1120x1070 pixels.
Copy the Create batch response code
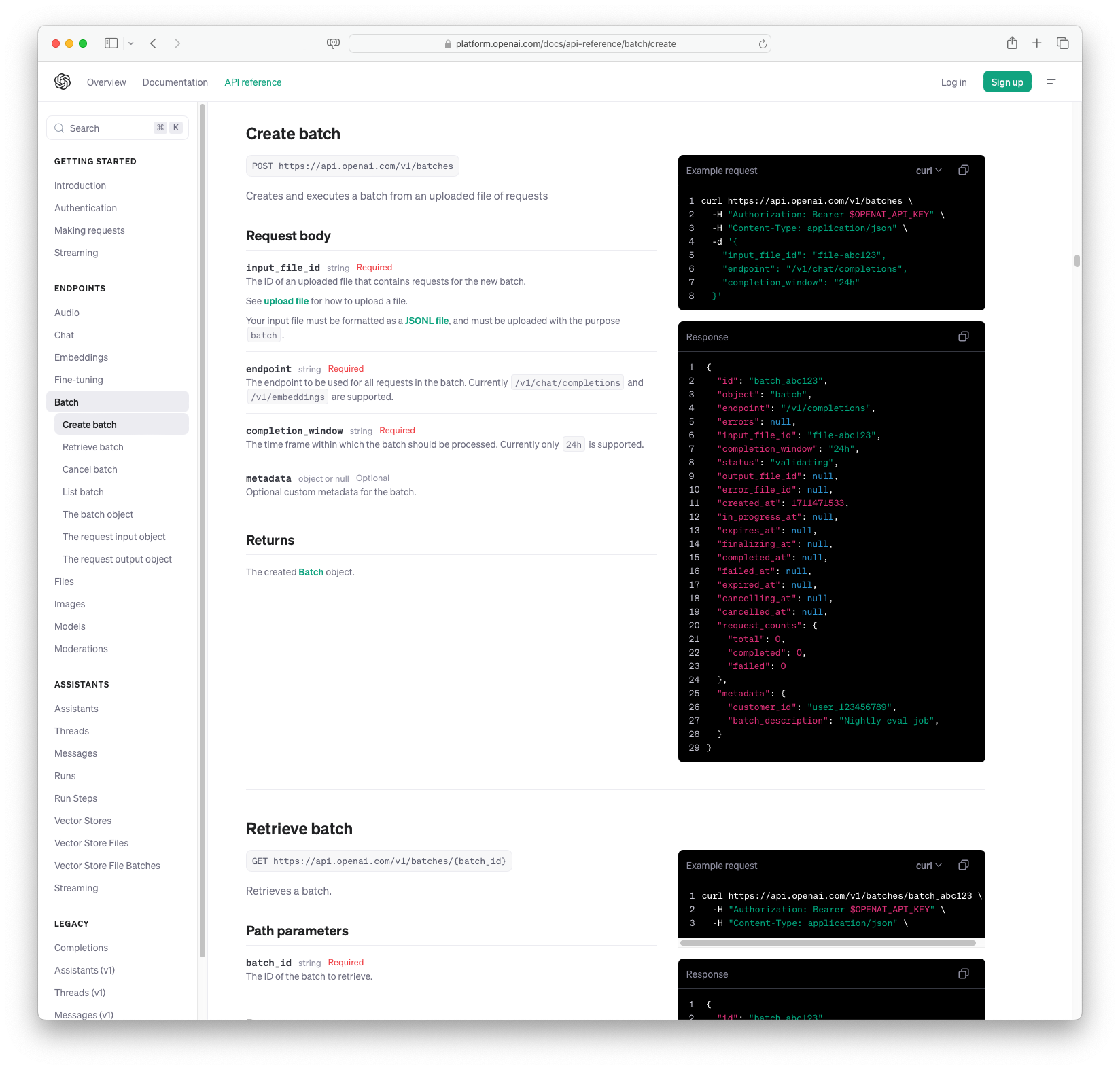tap(964, 336)
